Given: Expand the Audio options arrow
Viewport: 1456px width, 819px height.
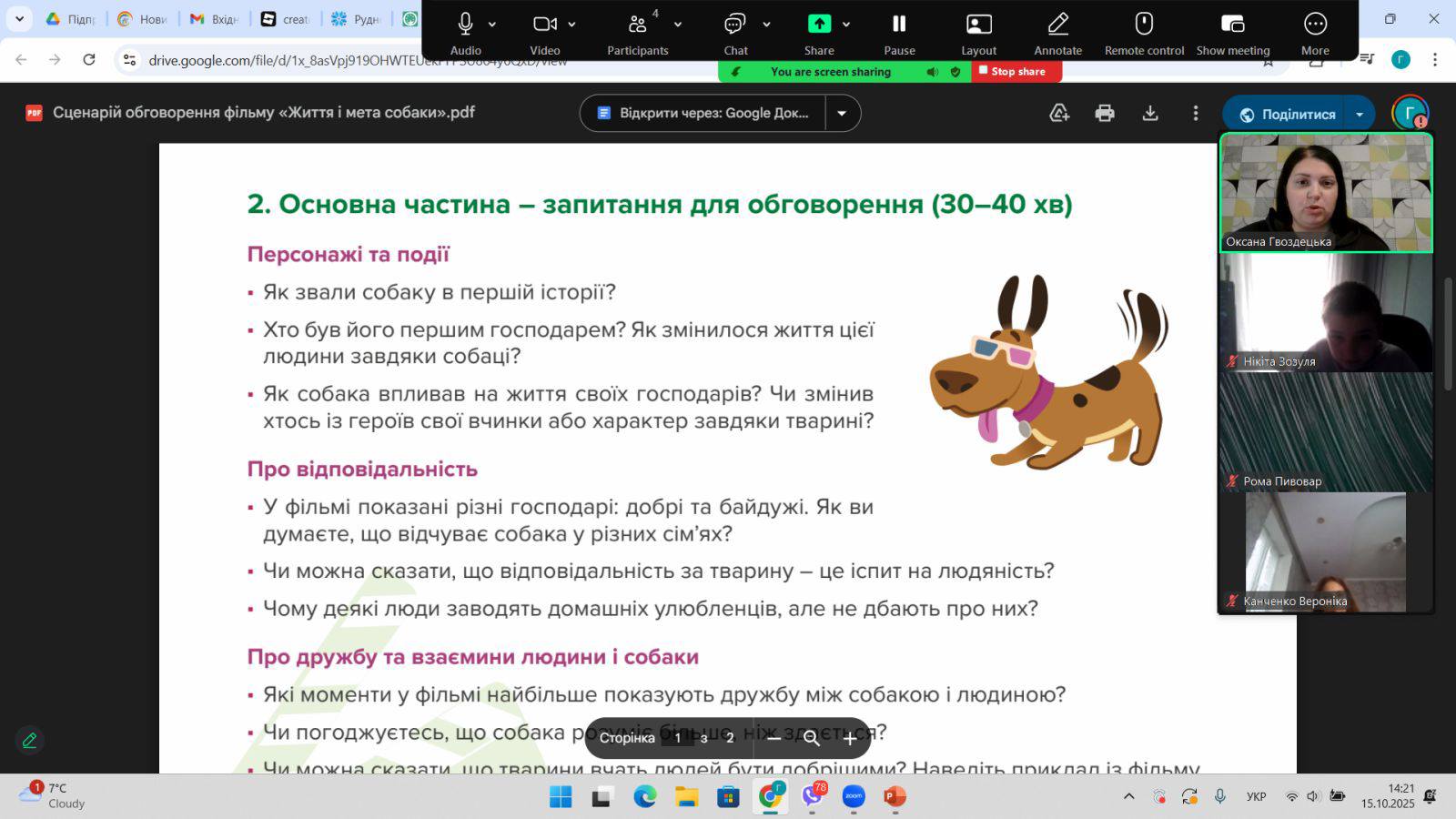Looking at the screenshot, I should (x=492, y=25).
